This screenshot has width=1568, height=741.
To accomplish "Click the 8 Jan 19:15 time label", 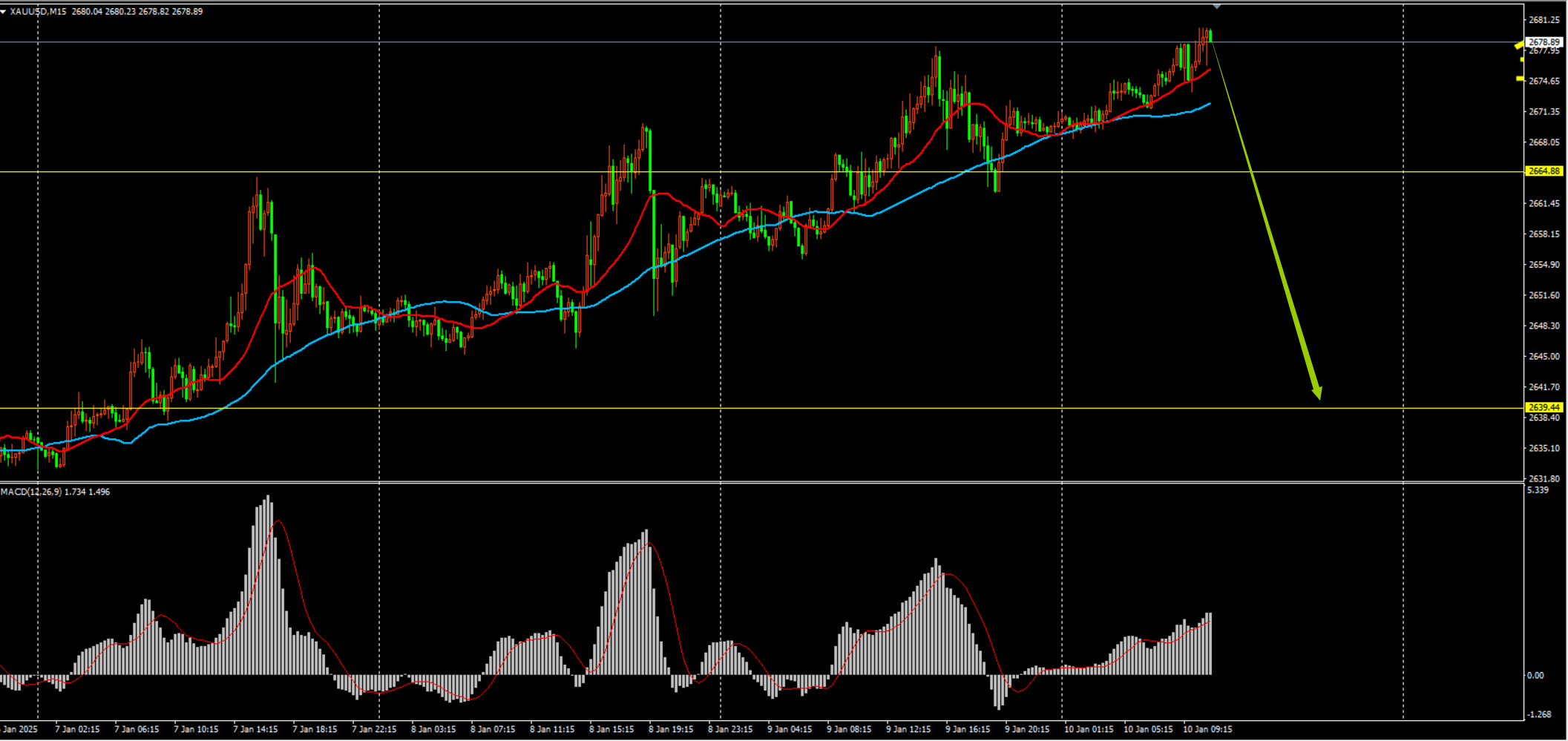I will tap(672, 730).
